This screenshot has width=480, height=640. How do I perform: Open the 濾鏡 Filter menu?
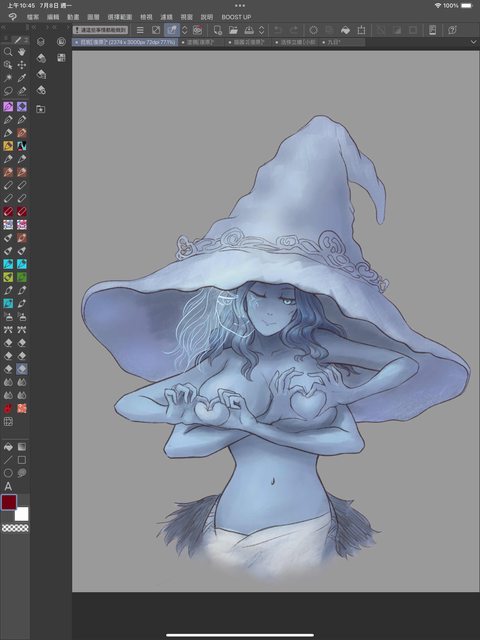[166, 17]
